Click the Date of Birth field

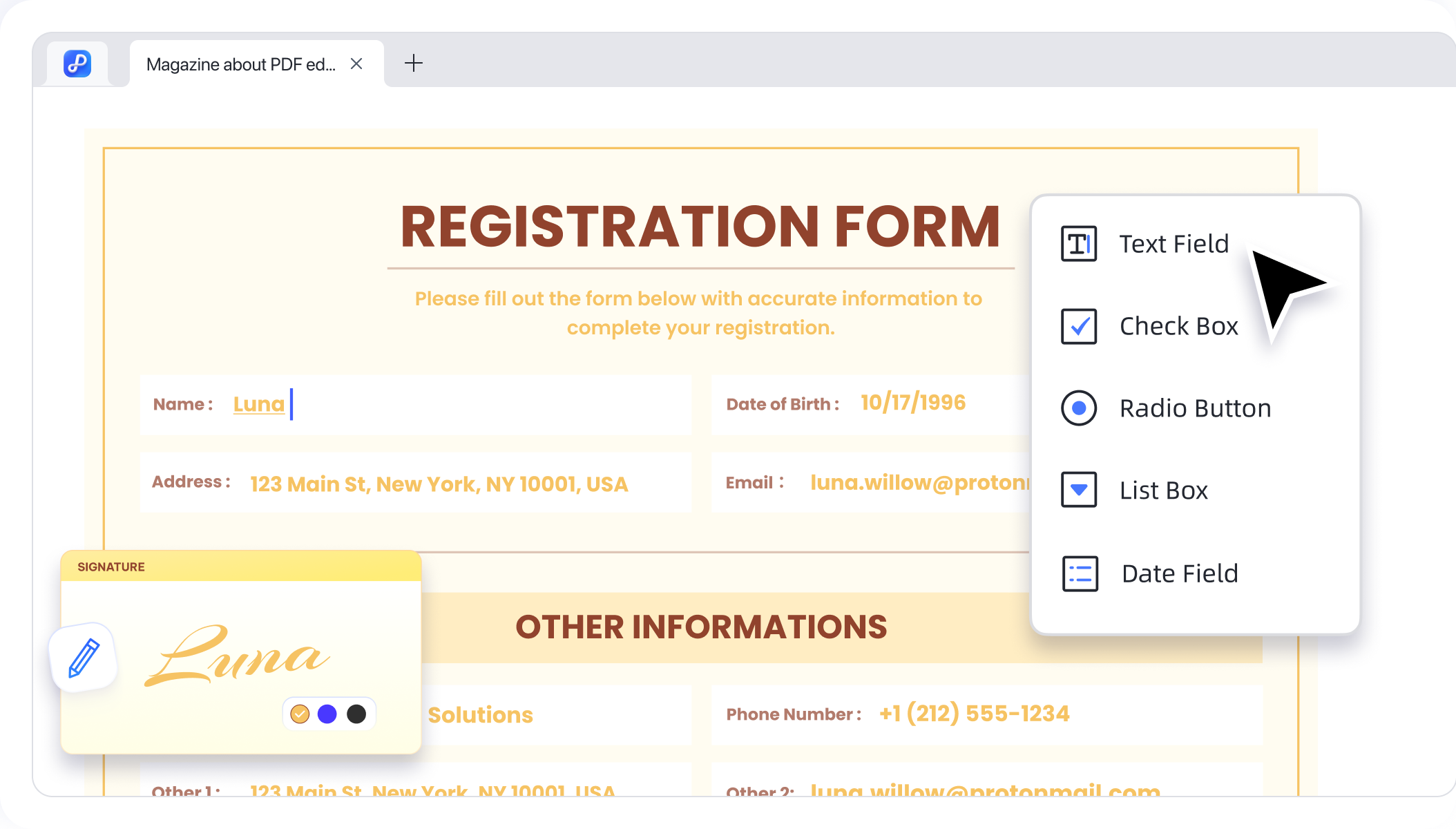pos(912,403)
